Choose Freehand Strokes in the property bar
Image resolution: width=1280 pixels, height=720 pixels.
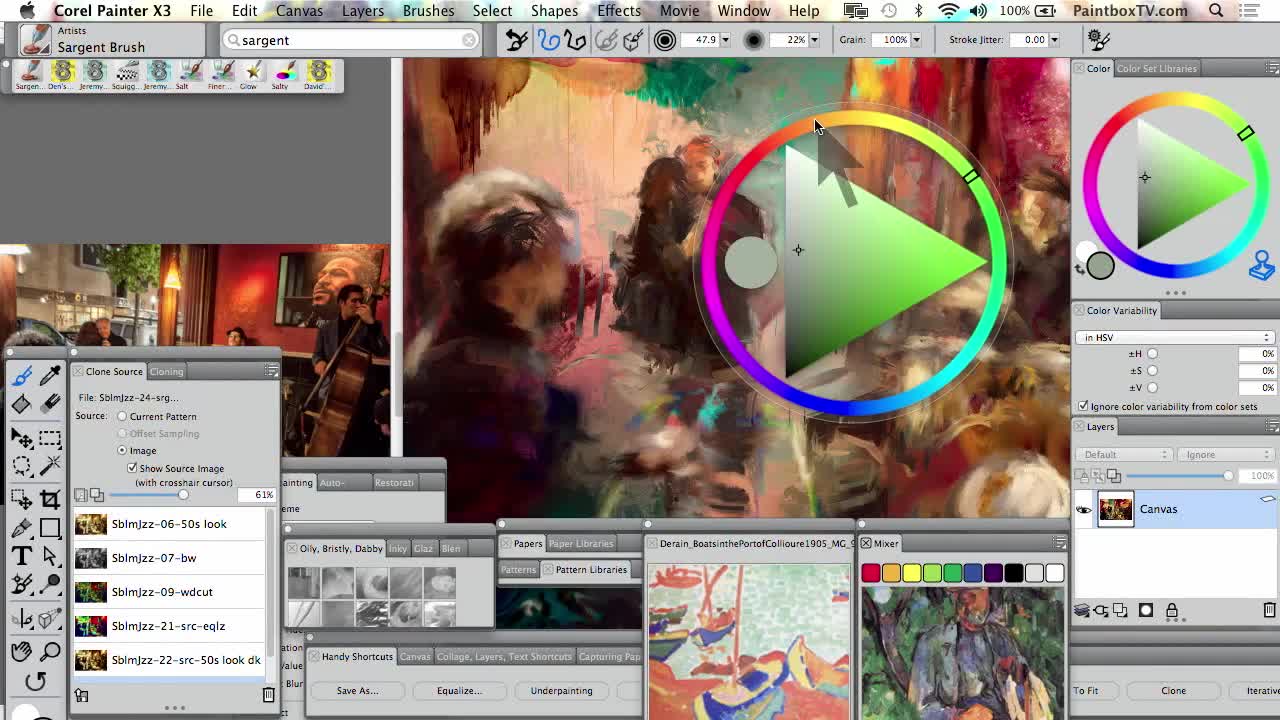point(548,40)
